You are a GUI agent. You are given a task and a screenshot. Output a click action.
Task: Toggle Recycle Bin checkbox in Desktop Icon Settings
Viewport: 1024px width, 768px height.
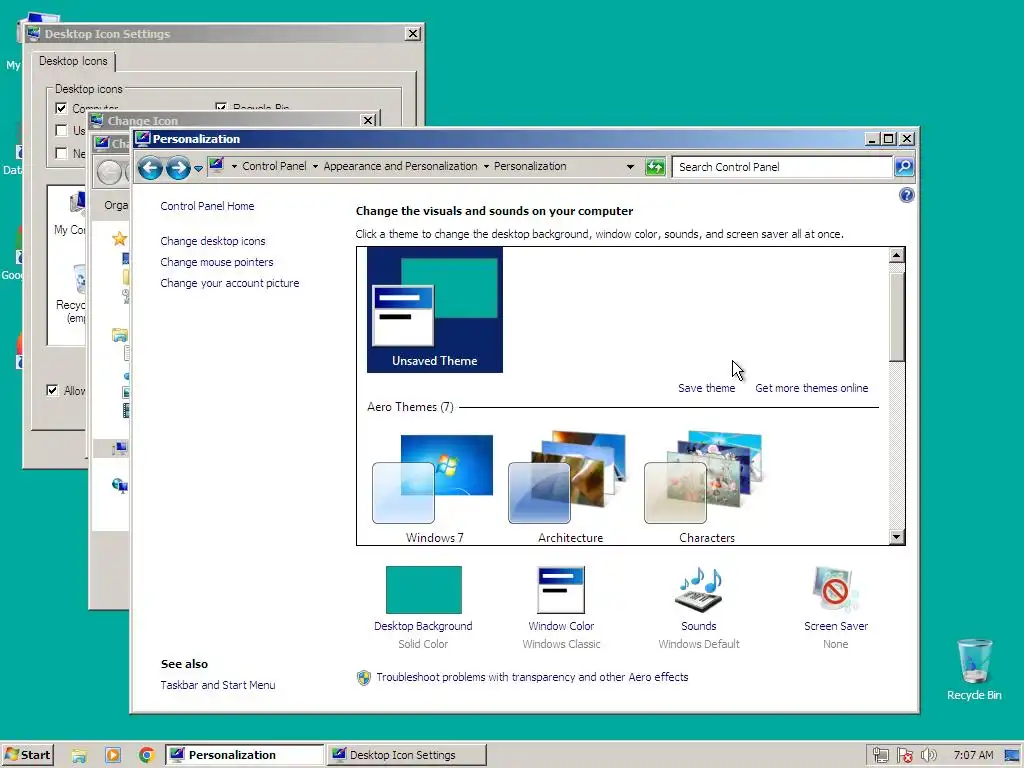click(221, 106)
